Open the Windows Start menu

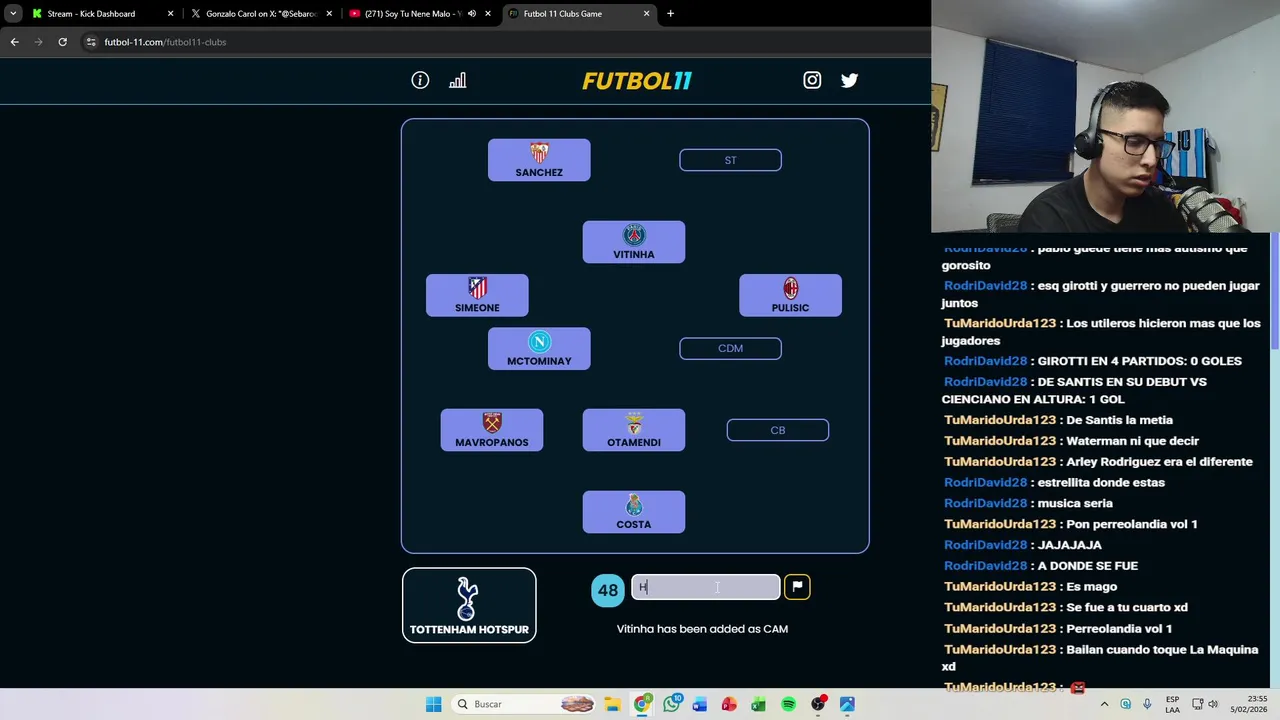click(433, 704)
